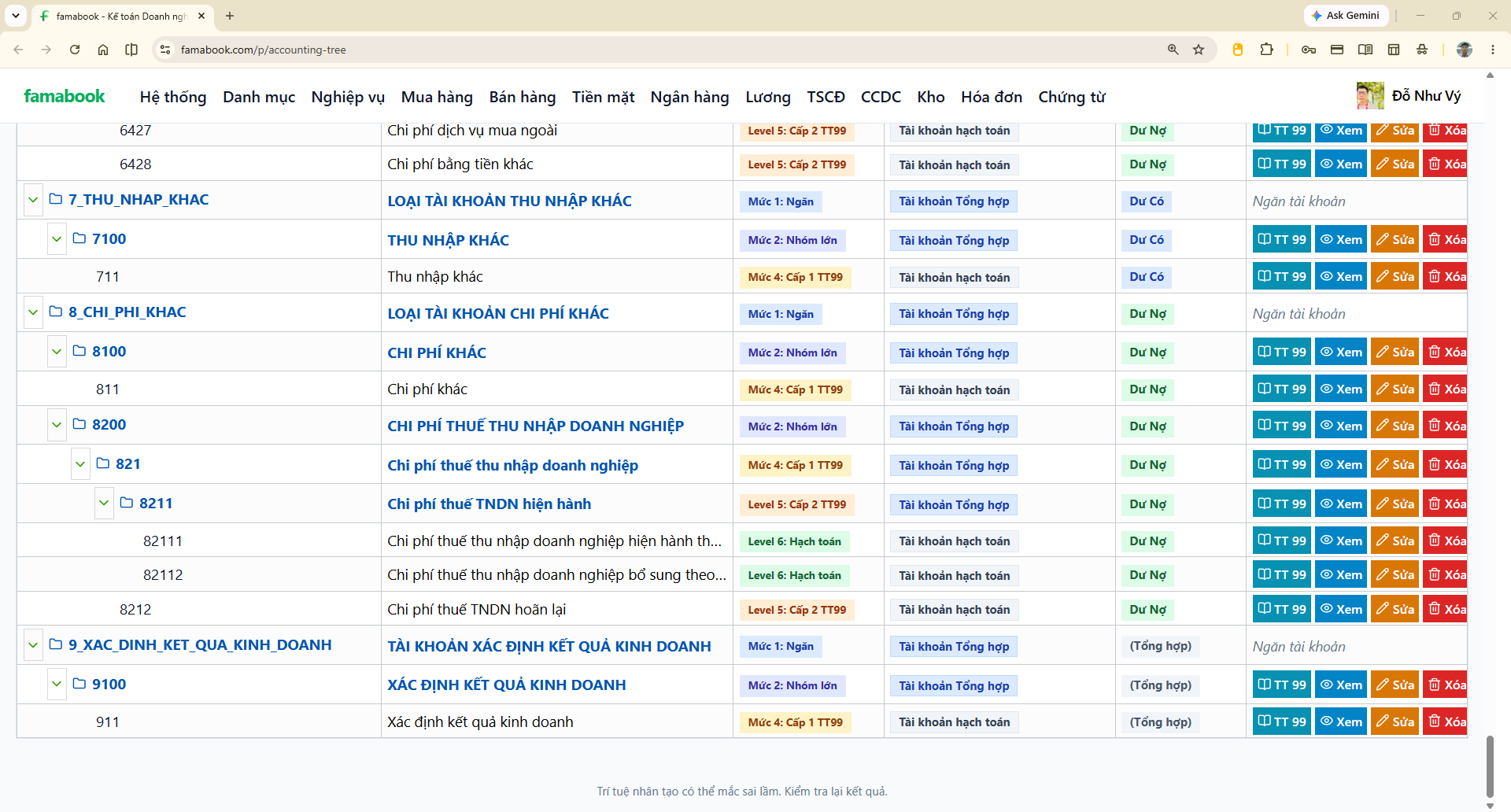View account 82111 via Xem
The image size is (1511, 812).
point(1341,541)
